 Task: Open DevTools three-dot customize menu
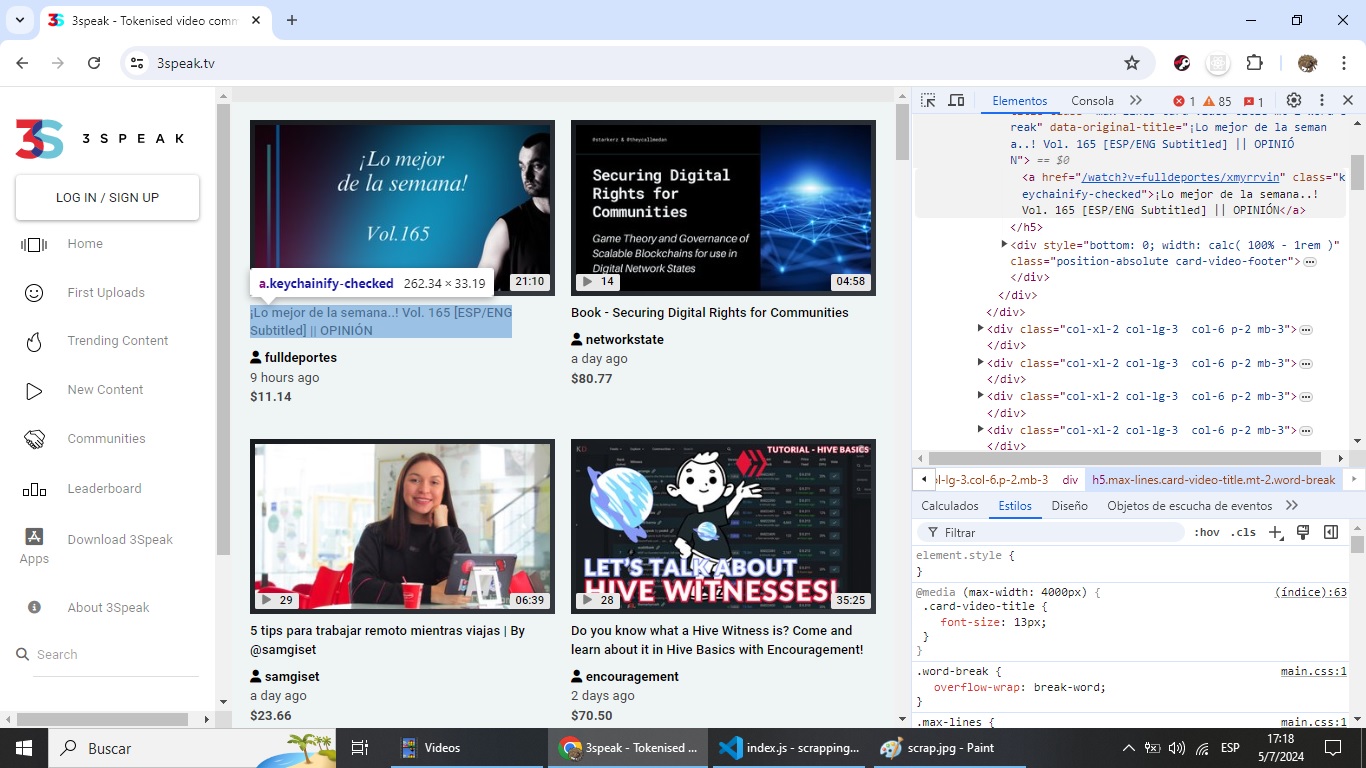tap(1322, 101)
